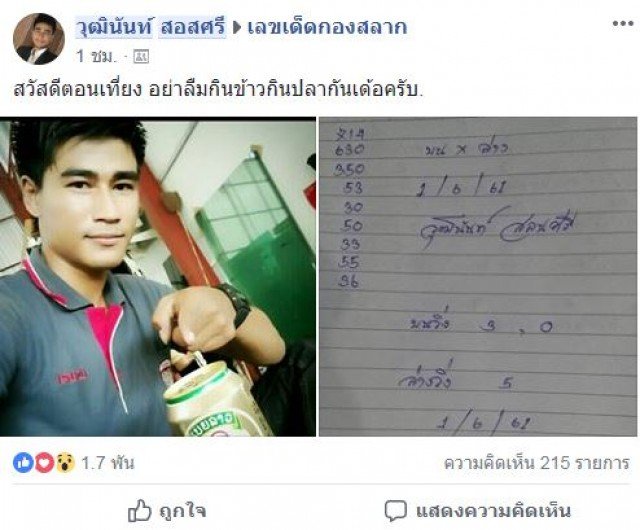Click the Chang beer can in the selfie
Image resolution: width=640 pixels, height=530 pixels.
click(x=214, y=400)
